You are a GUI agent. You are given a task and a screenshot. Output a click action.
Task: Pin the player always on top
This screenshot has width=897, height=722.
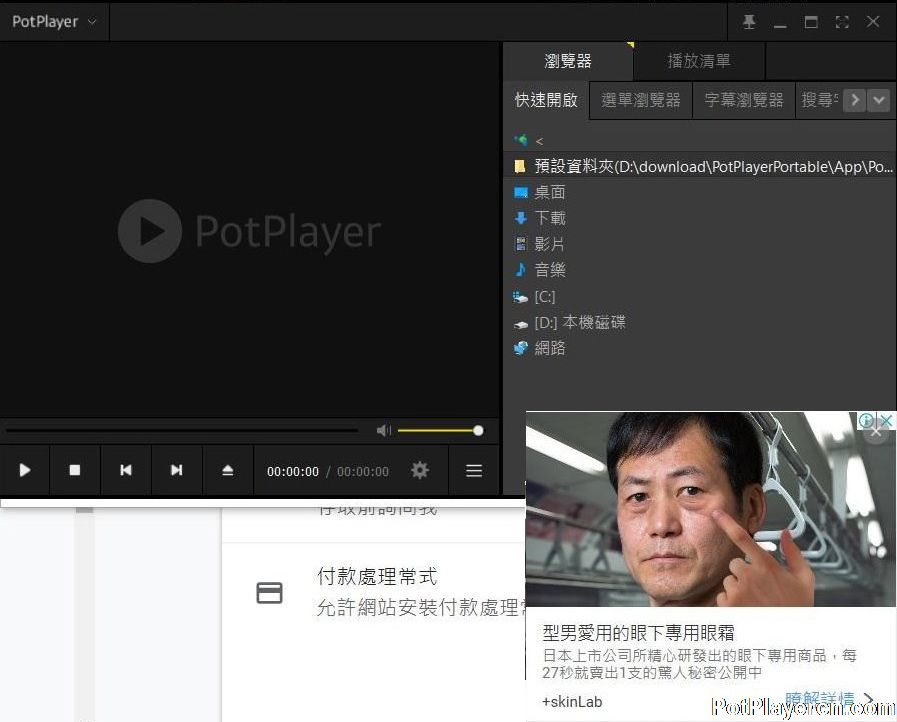click(749, 22)
